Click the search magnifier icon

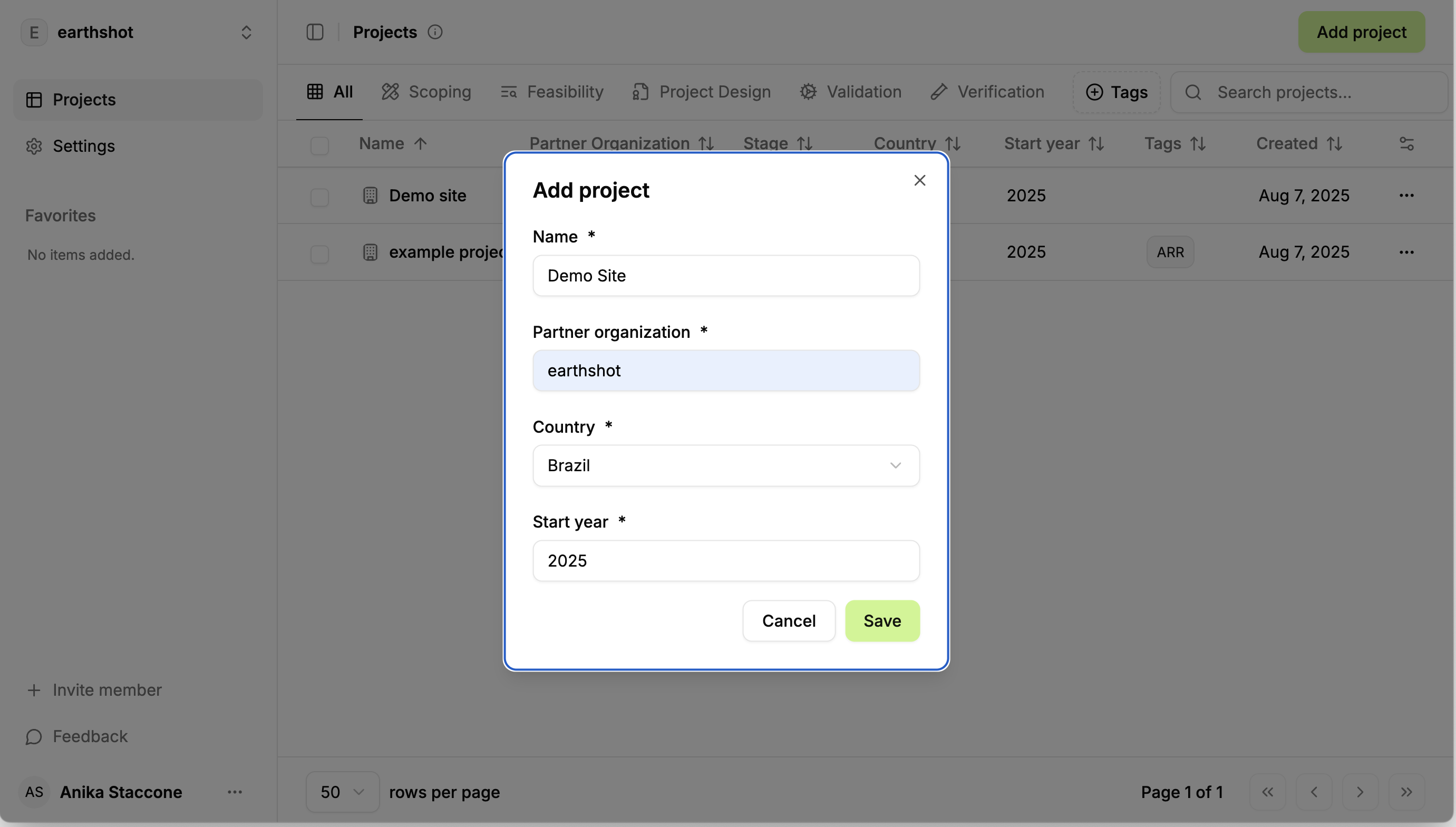click(x=1193, y=92)
